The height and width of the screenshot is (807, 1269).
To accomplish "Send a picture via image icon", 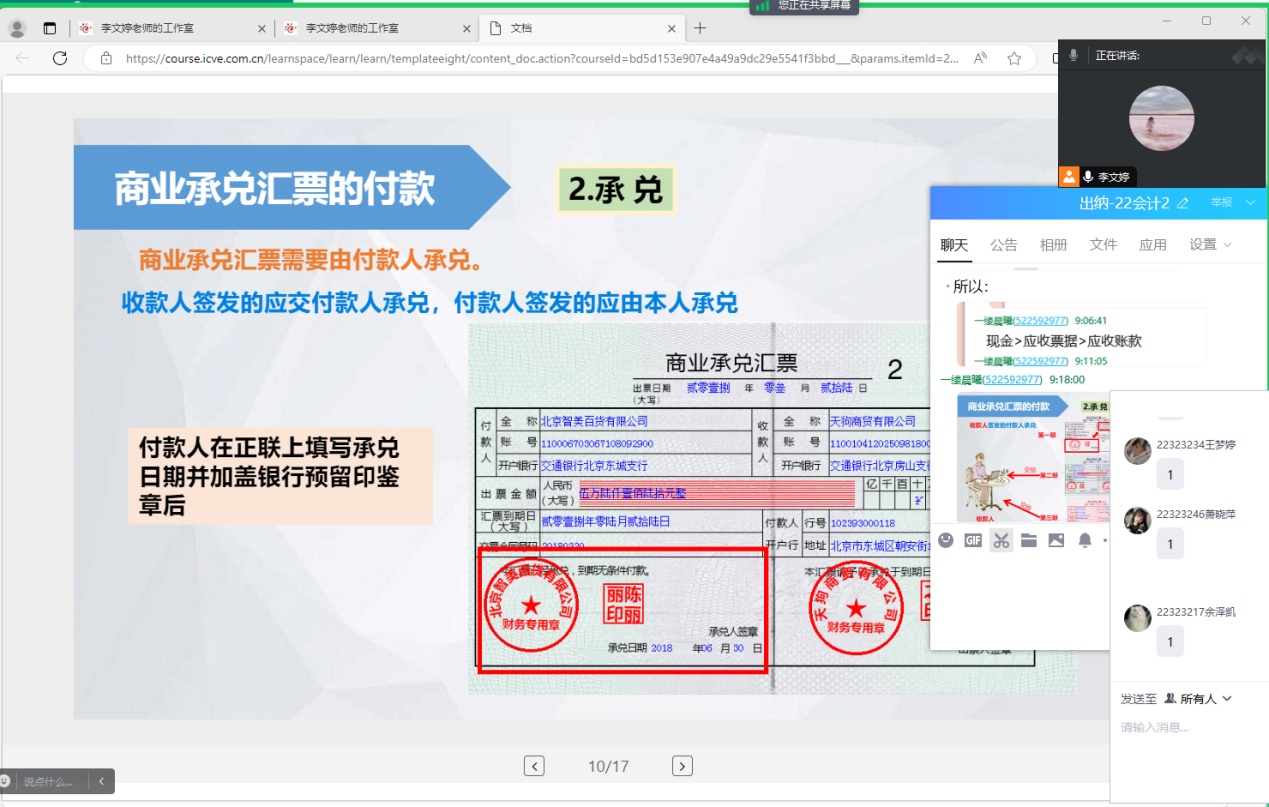I will [1056, 540].
